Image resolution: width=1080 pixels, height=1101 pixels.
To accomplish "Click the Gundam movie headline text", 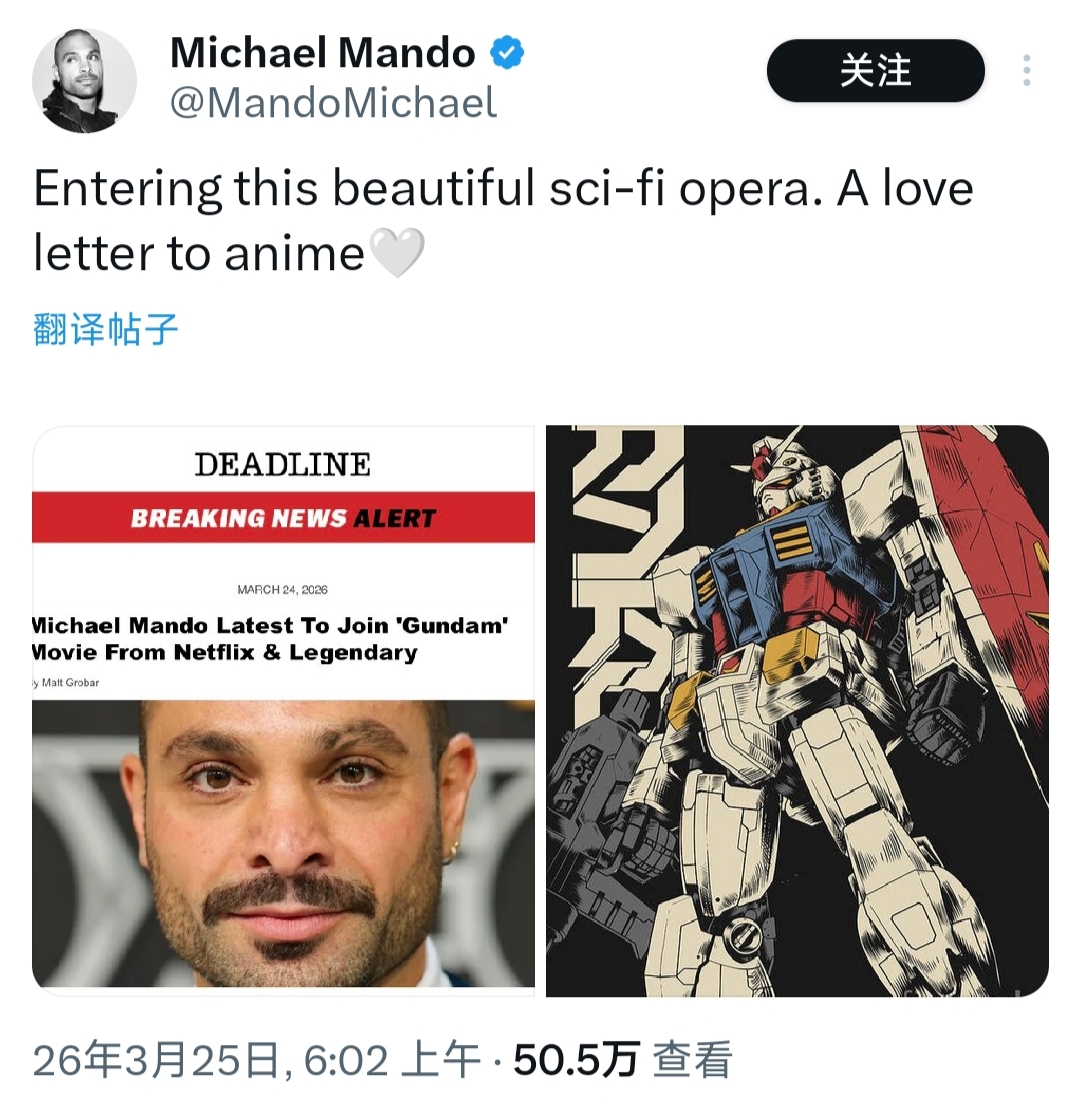I will (270, 639).
